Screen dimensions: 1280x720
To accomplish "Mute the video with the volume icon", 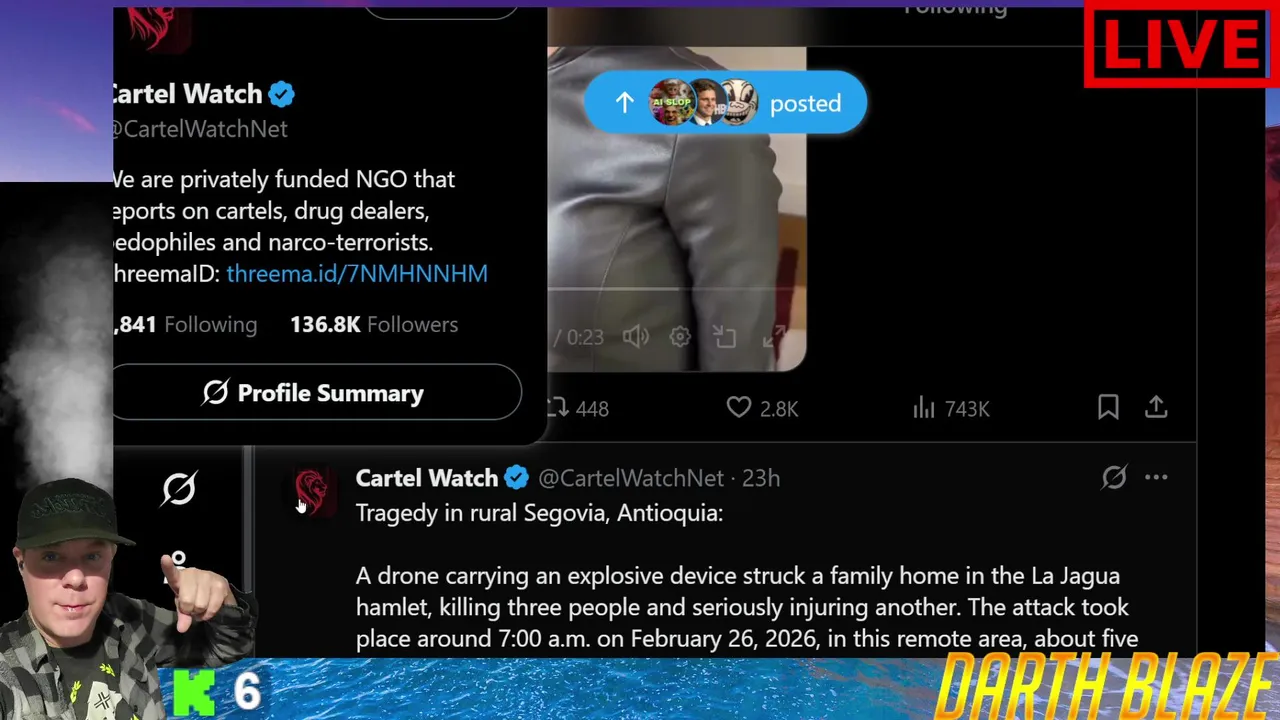I will point(636,337).
